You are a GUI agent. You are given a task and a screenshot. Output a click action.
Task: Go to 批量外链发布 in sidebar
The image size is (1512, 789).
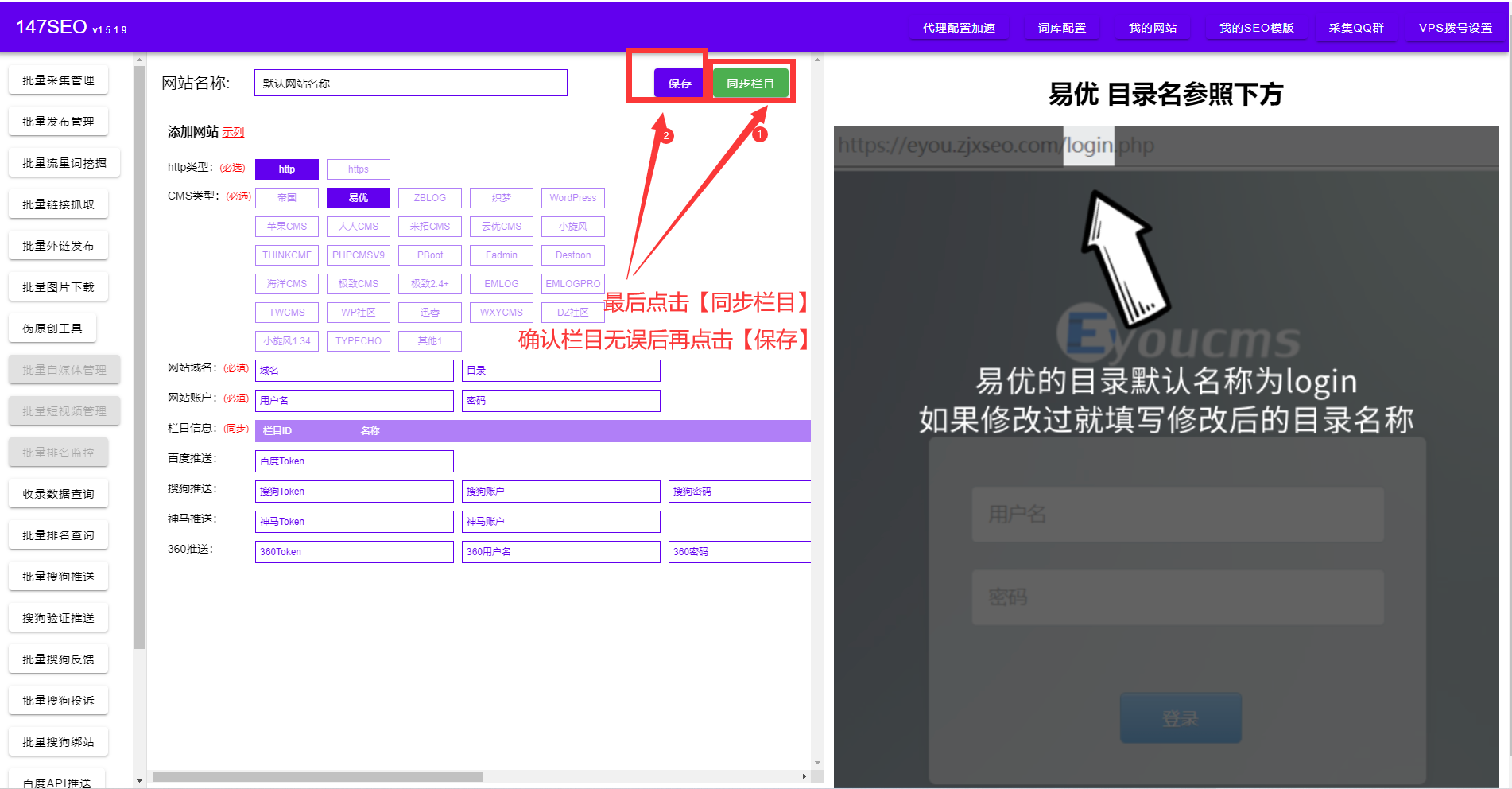[58, 246]
